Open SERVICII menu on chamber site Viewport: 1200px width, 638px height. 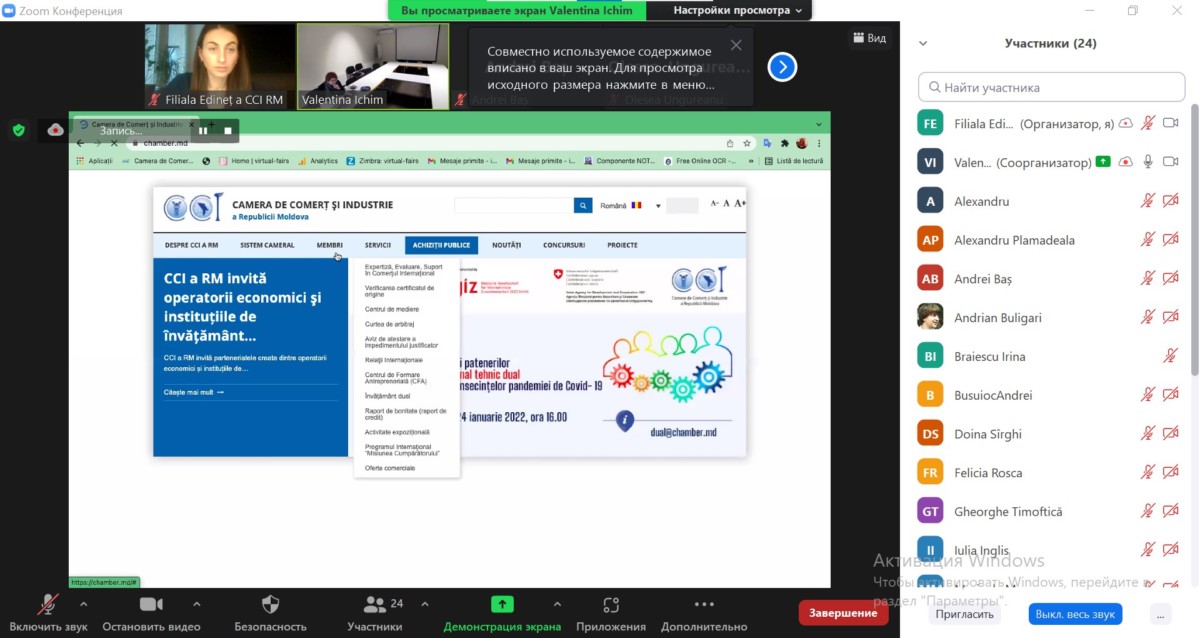click(x=378, y=245)
